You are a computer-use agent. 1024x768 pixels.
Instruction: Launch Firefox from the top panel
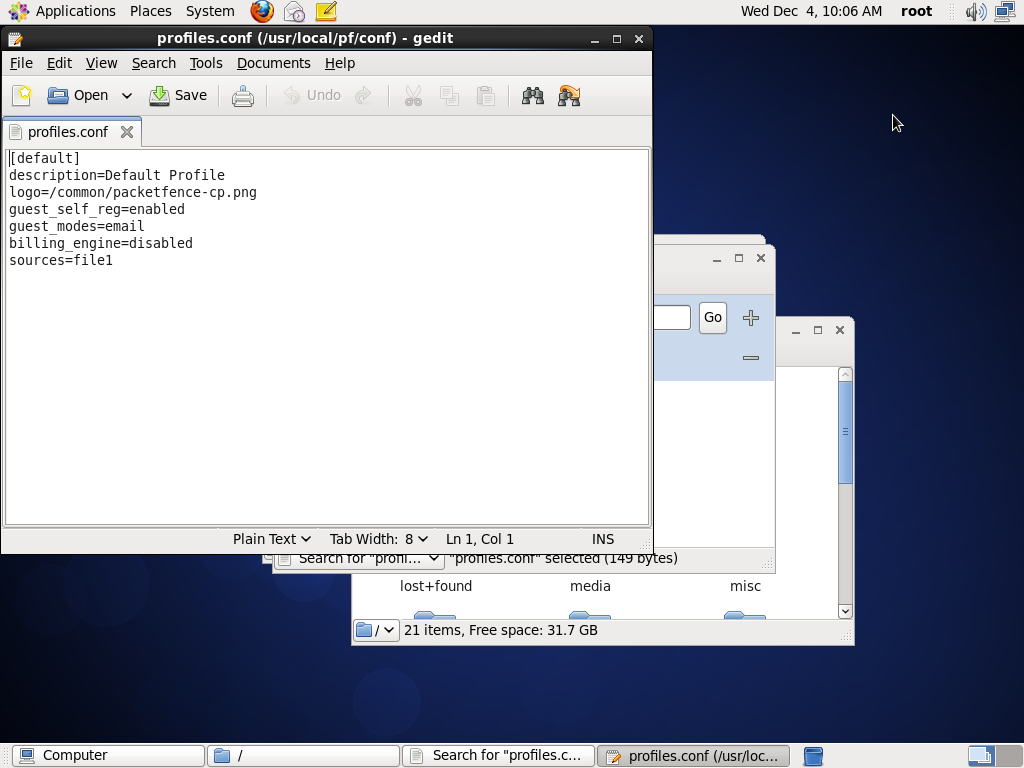pos(262,12)
